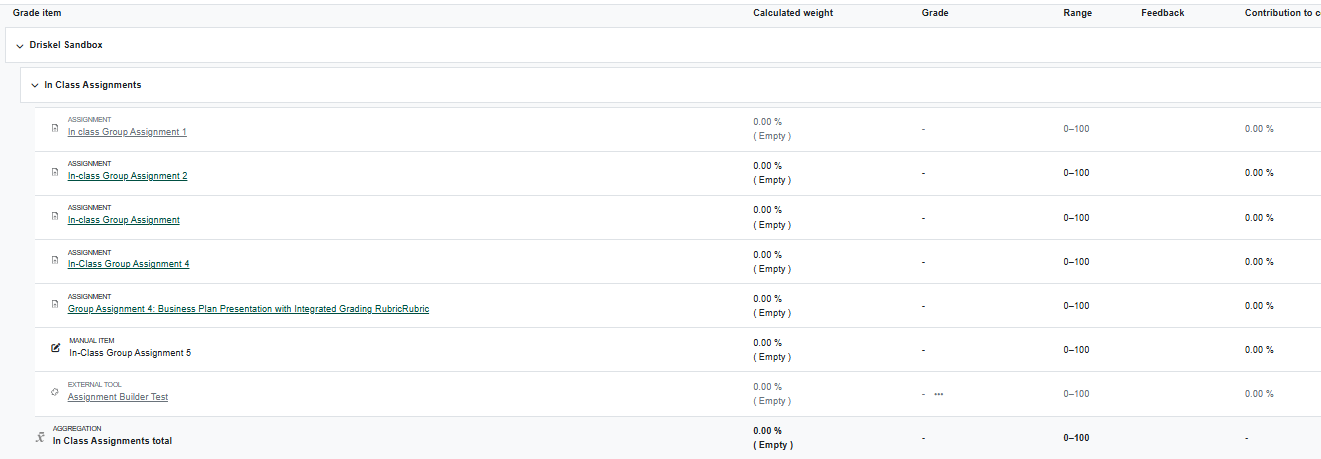This screenshot has height=459, width=1321.
Task: Click the assignment icon beside In-class Group Assignment 2
Action: coord(55,172)
